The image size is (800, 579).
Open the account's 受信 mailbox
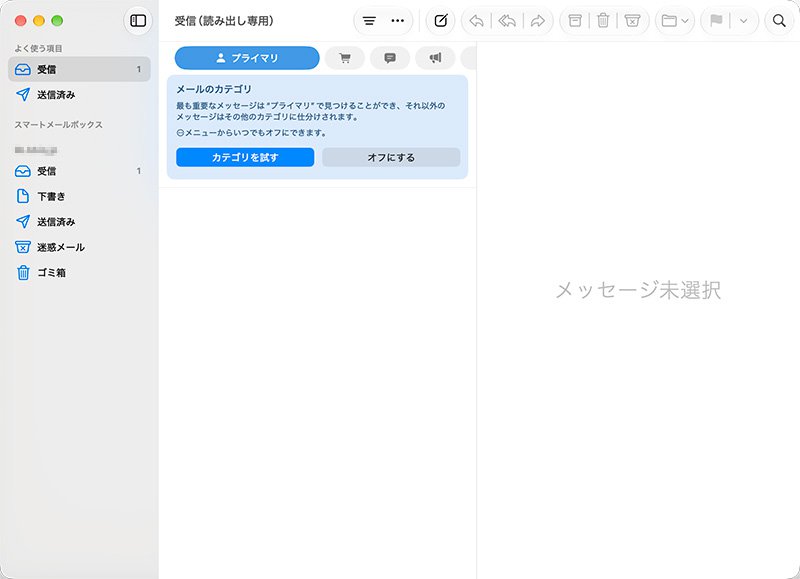(79, 171)
